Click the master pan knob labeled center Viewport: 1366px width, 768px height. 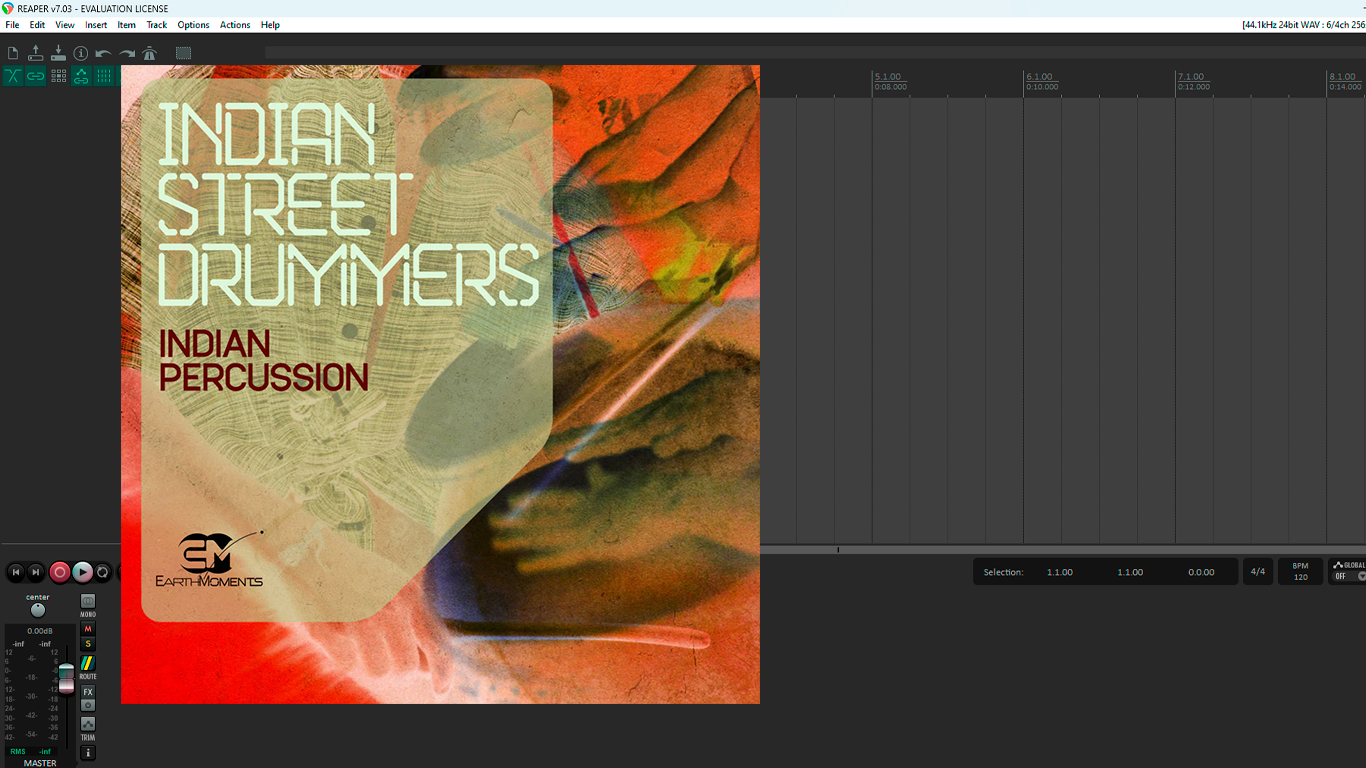(x=38, y=610)
